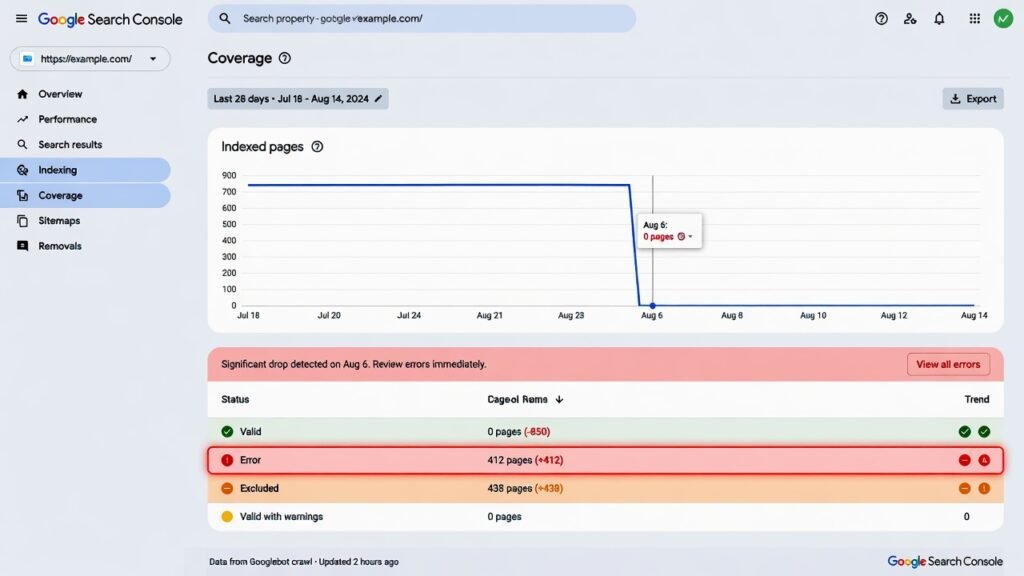Open the Excluded status row
This screenshot has width=1024, height=576.
[605, 488]
